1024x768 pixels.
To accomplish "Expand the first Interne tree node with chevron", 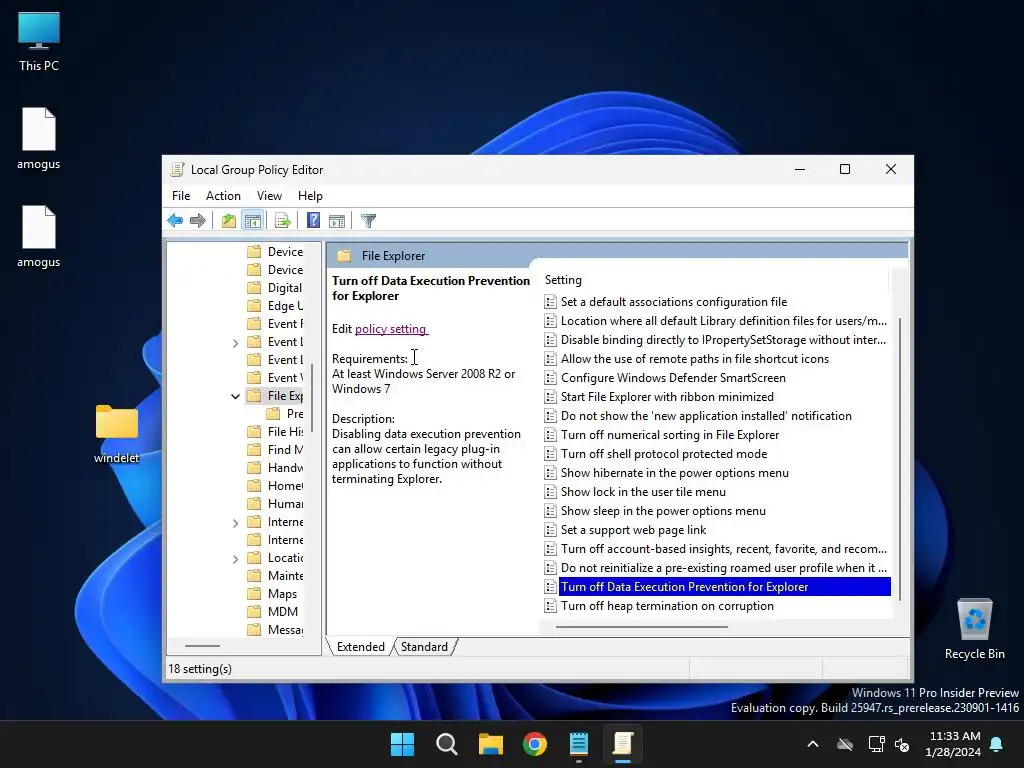I will click(x=235, y=522).
